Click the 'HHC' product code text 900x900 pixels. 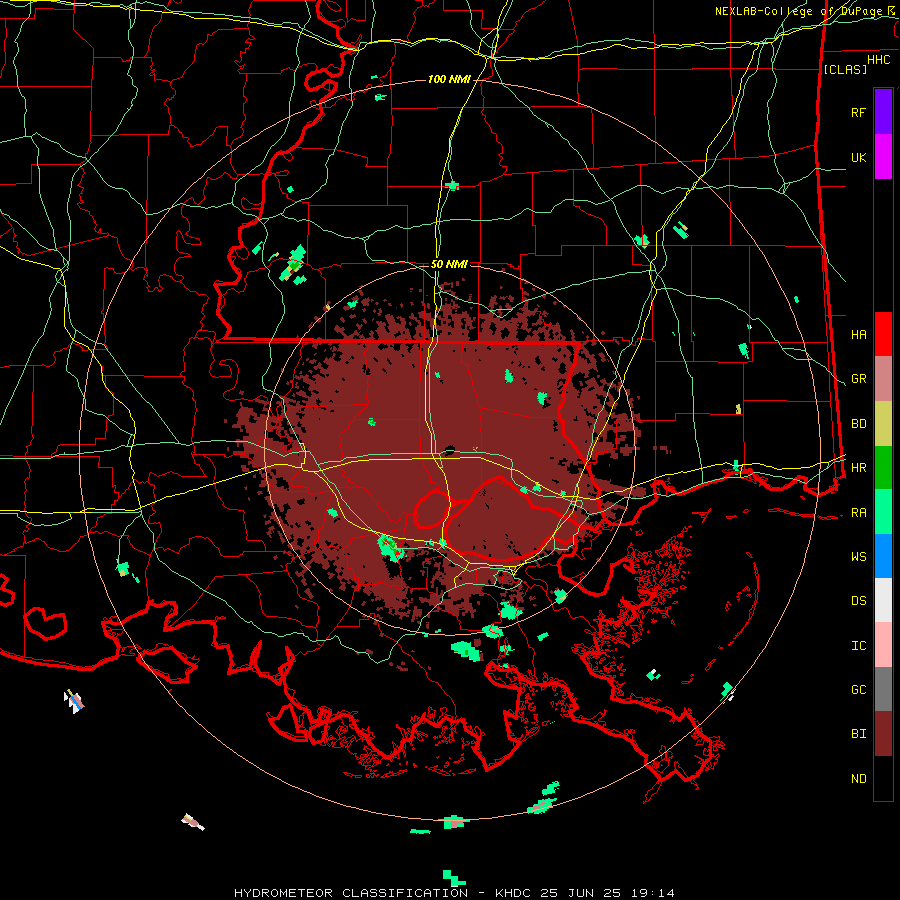click(879, 60)
